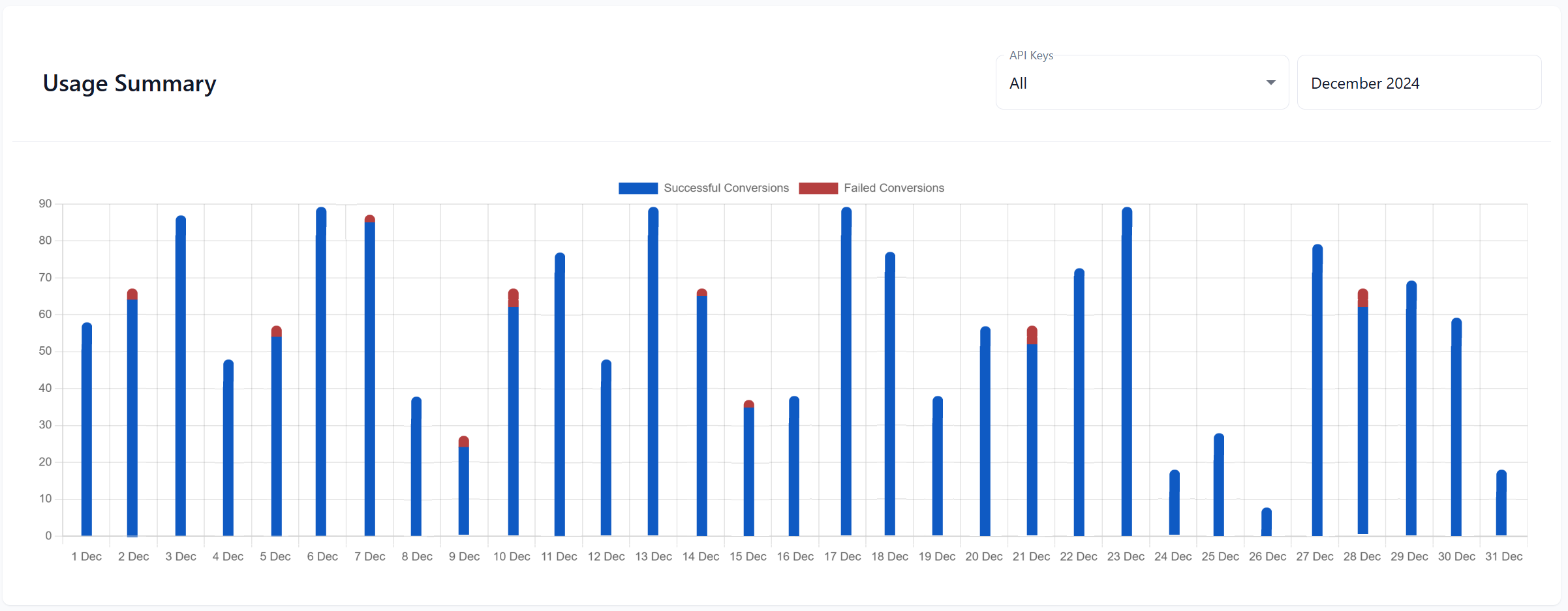This screenshot has width=1568, height=611.
Task: Click the Usage Summary heading
Action: (x=129, y=83)
